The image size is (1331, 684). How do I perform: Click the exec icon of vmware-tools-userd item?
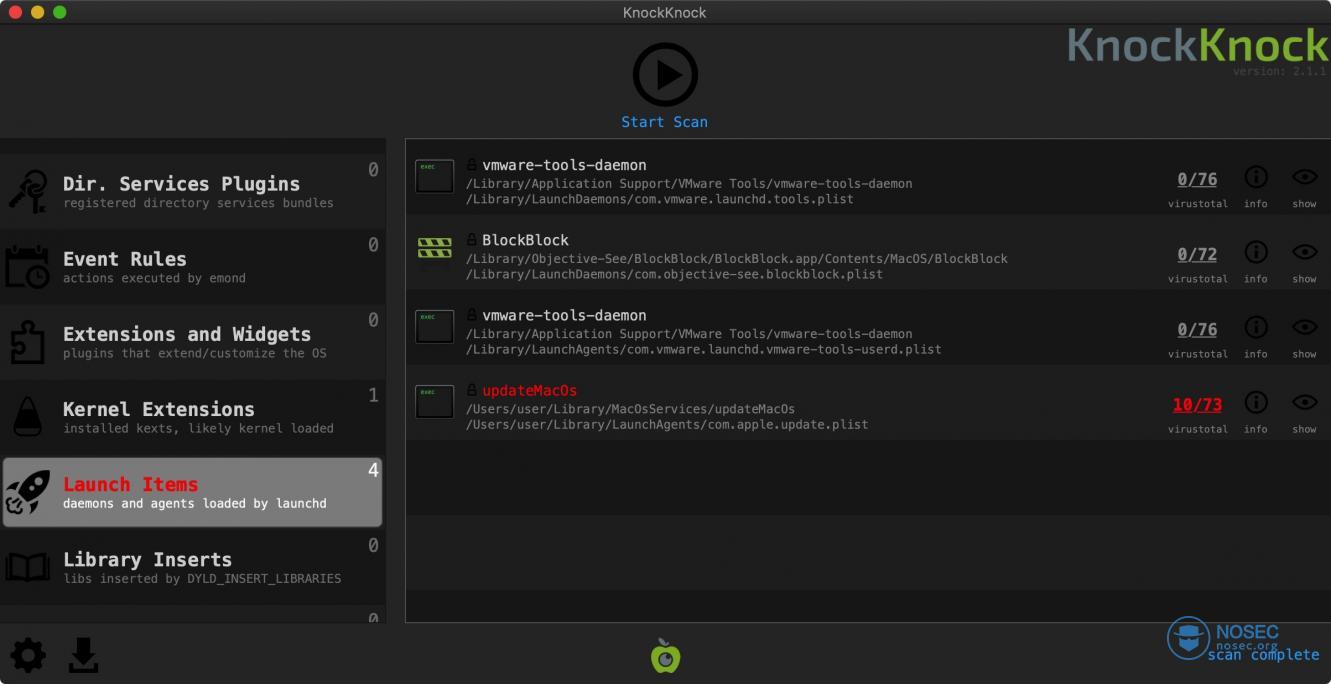pos(435,327)
